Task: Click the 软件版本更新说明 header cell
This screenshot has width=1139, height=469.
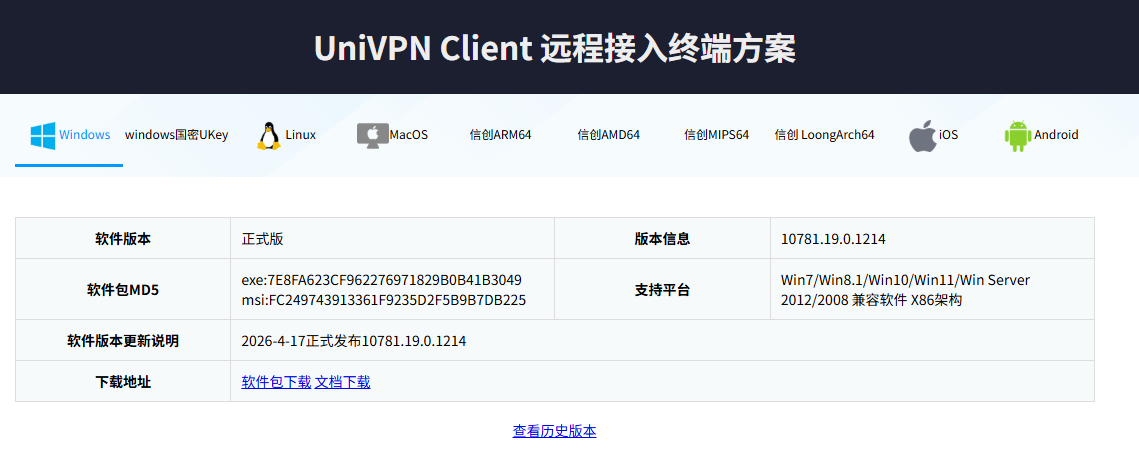Action: [x=123, y=340]
